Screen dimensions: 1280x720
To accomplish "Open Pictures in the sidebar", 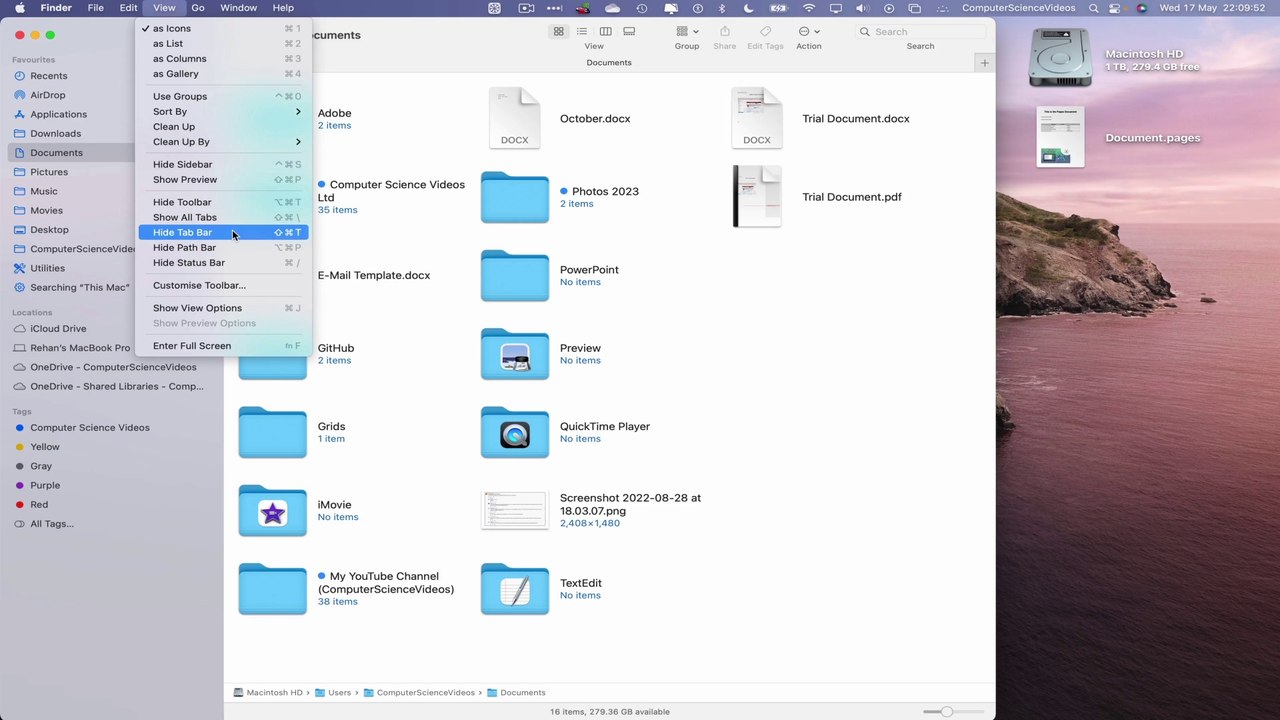I will 49,172.
